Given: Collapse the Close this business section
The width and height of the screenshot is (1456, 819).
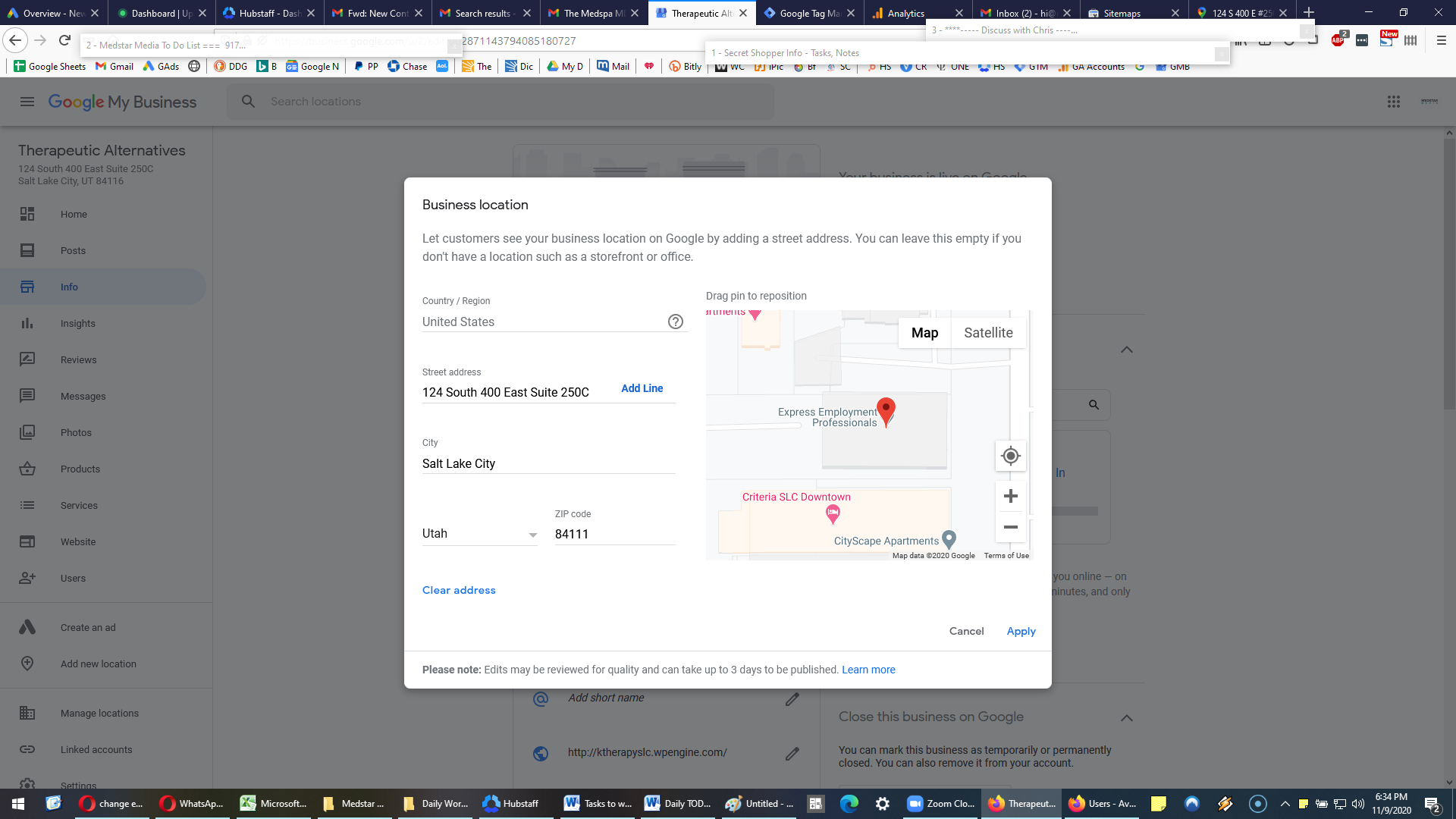Looking at the screenshot, I should click(1127, 717).
